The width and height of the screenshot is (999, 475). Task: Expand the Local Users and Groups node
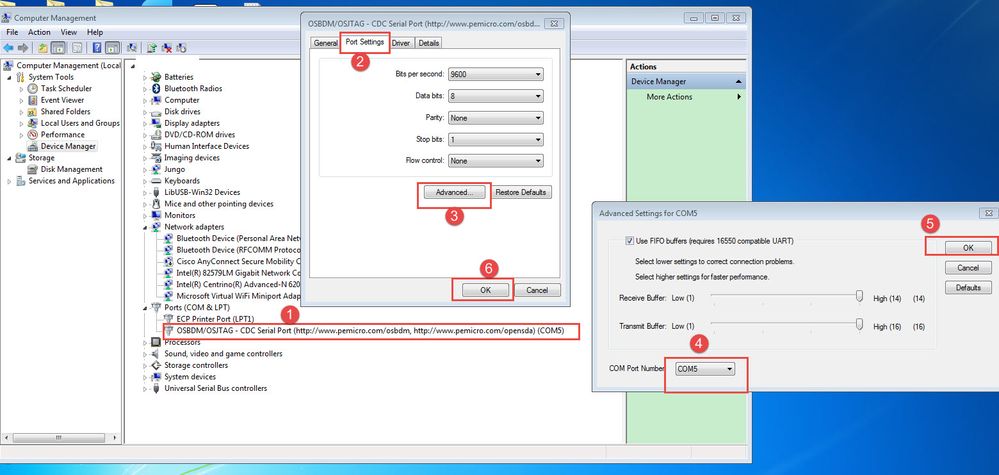coord(22,124)
